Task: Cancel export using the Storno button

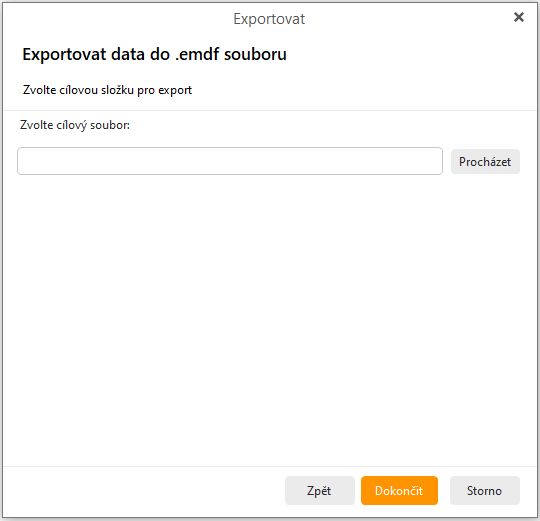Action: click(x=485, y=490)
